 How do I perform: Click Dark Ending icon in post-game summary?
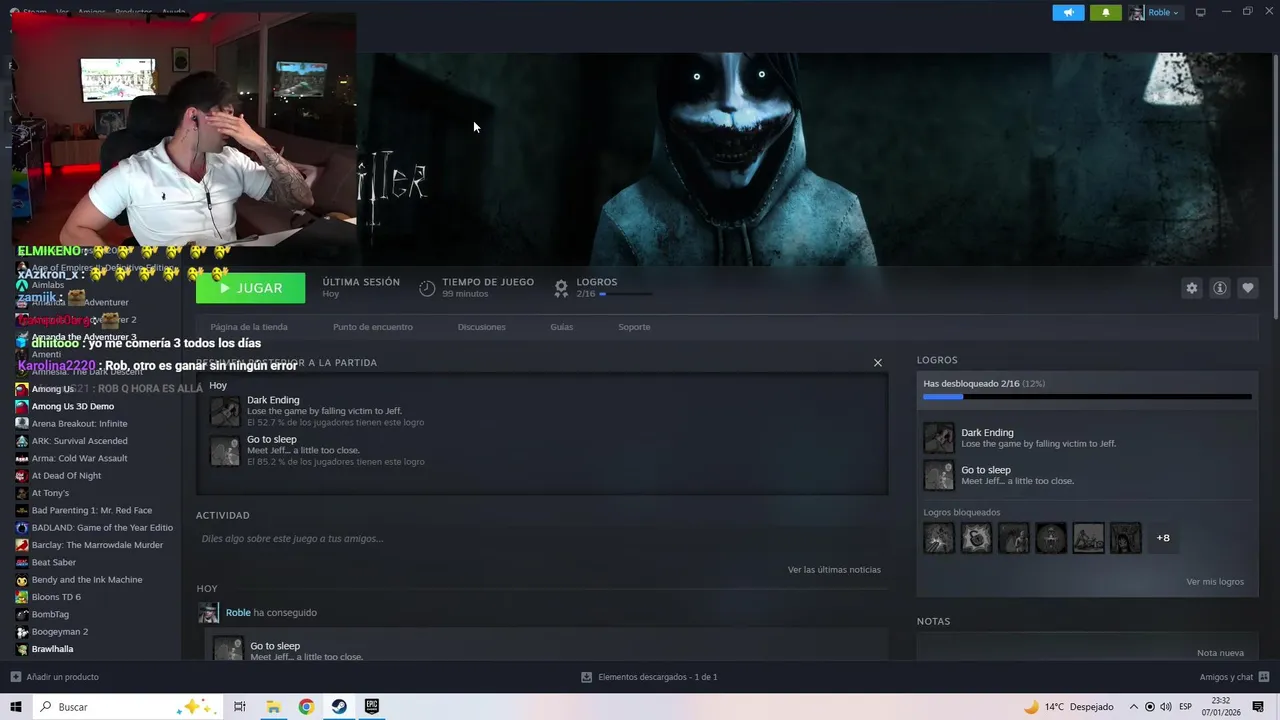pyautogui.click(x=225, y=411)
